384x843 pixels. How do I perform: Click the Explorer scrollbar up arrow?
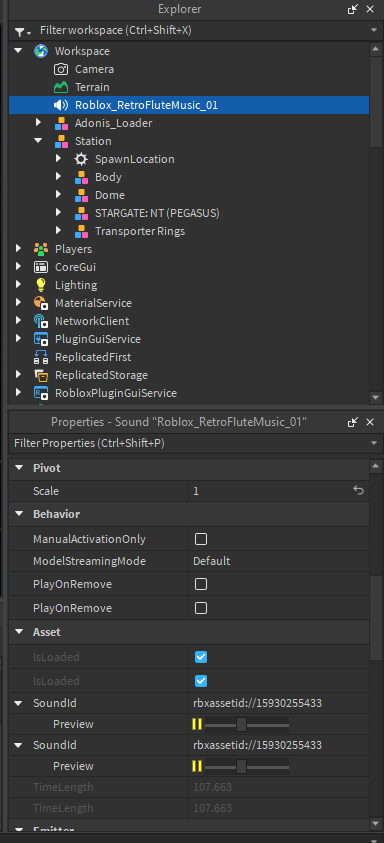[376, 49]
